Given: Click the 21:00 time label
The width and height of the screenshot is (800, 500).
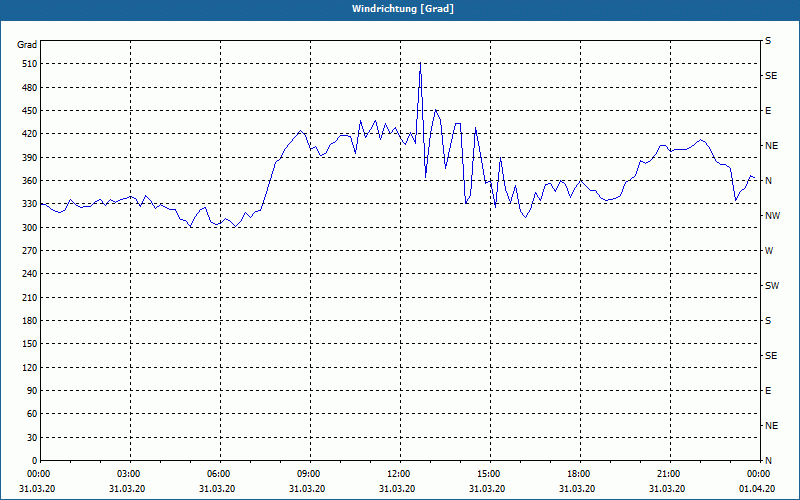Looking at the screenshot, I should pos(669,474).
